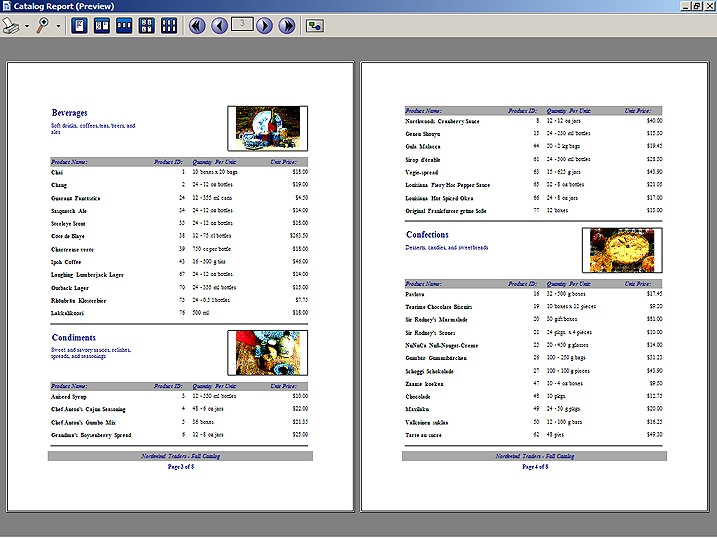Switch to one-page view
717x538 pixels.
(x=80, y=26)
